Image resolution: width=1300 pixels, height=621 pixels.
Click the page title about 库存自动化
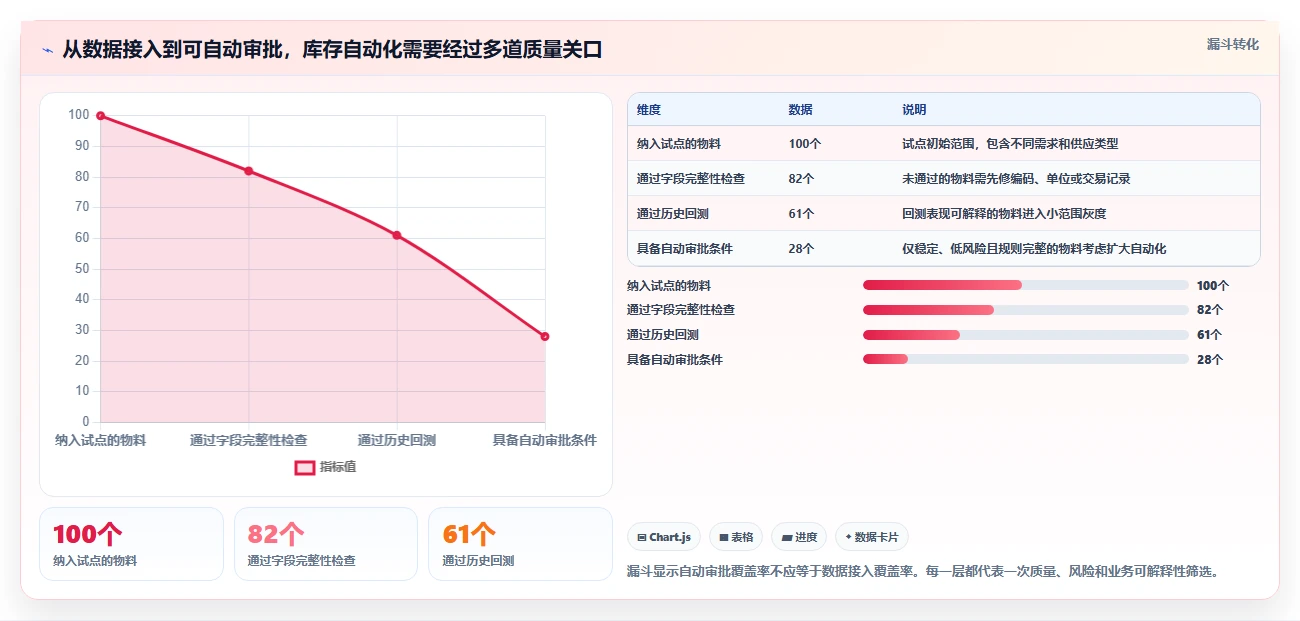(x=332, y=50)
